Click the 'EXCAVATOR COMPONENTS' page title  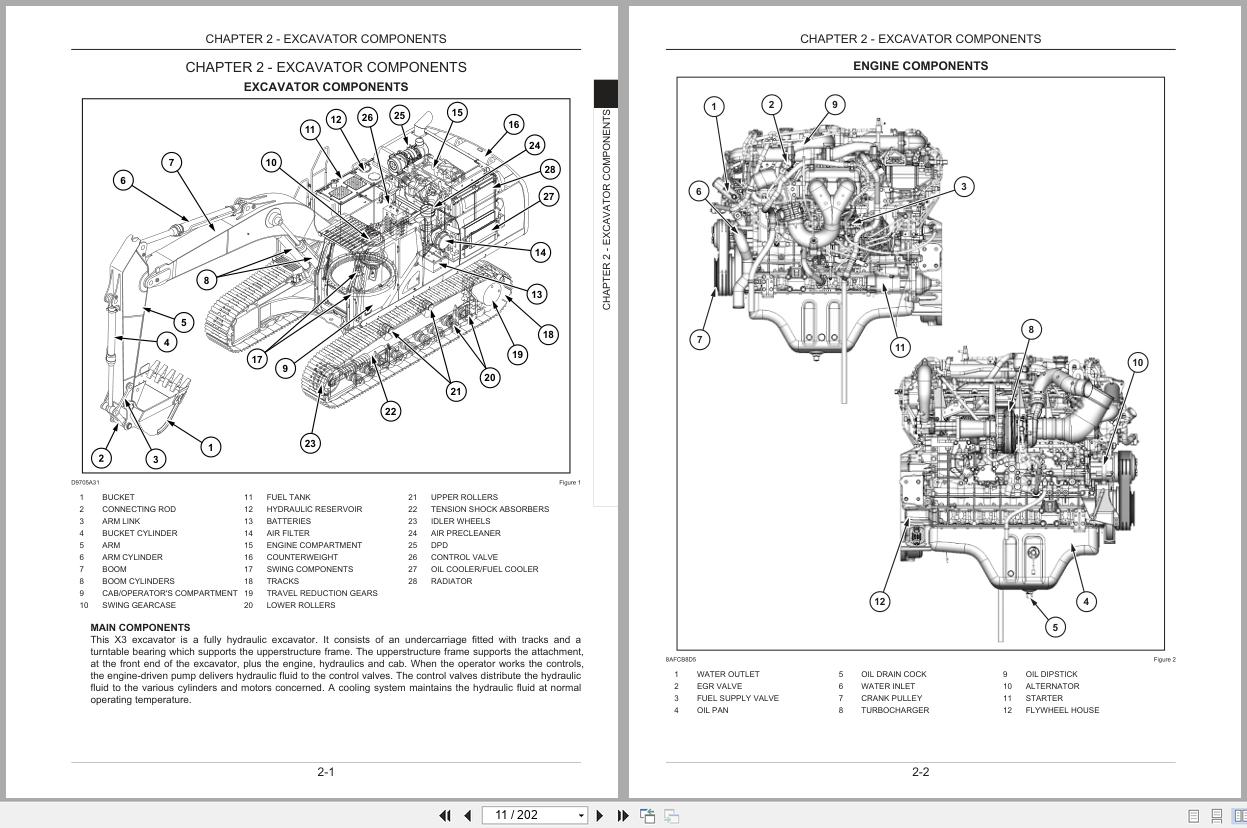click(x=325, y=87)
